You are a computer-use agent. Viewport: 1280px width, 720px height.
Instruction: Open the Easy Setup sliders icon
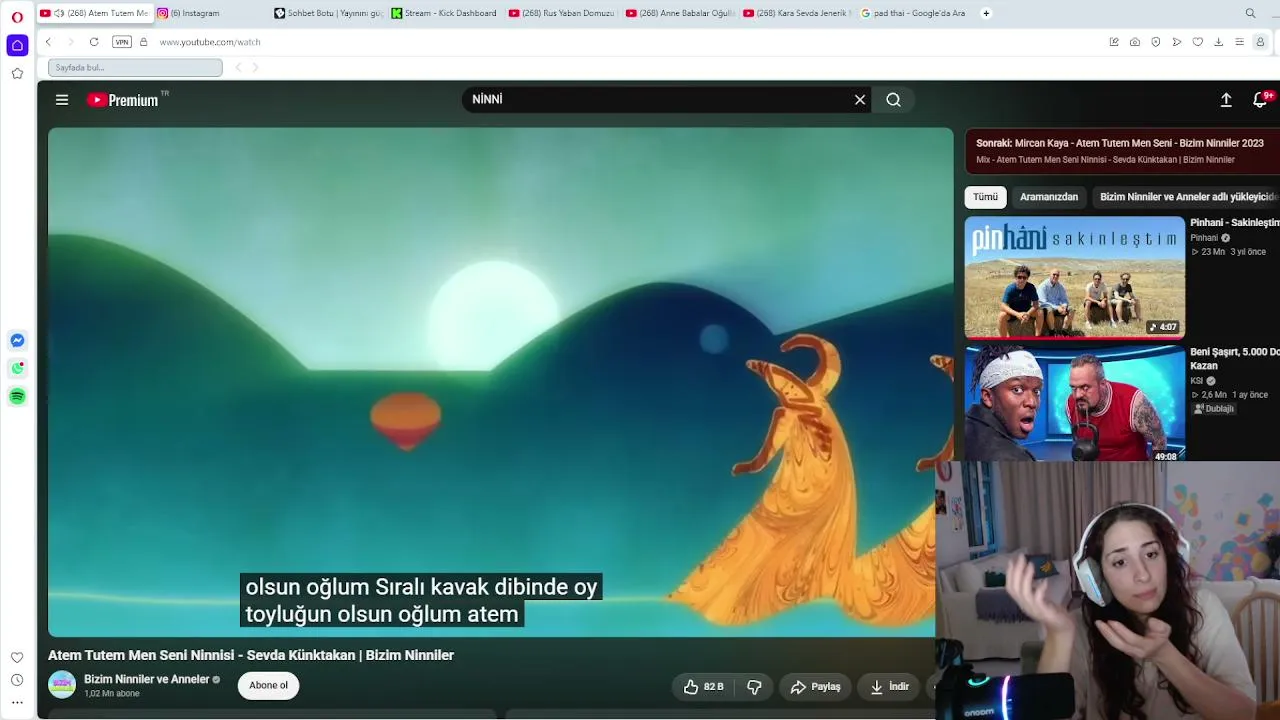click(x=1239, y=42)
